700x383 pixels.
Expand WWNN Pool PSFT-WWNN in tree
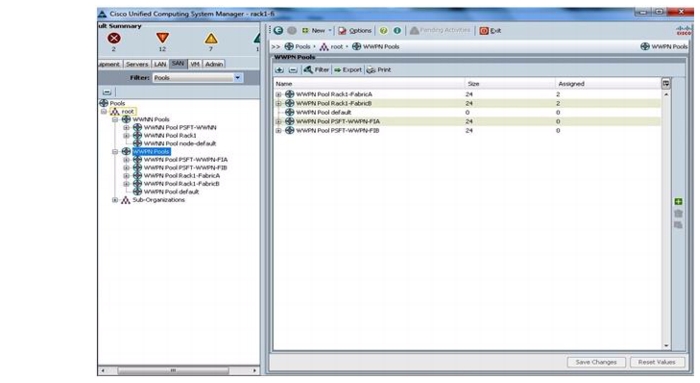click(126, 128)
